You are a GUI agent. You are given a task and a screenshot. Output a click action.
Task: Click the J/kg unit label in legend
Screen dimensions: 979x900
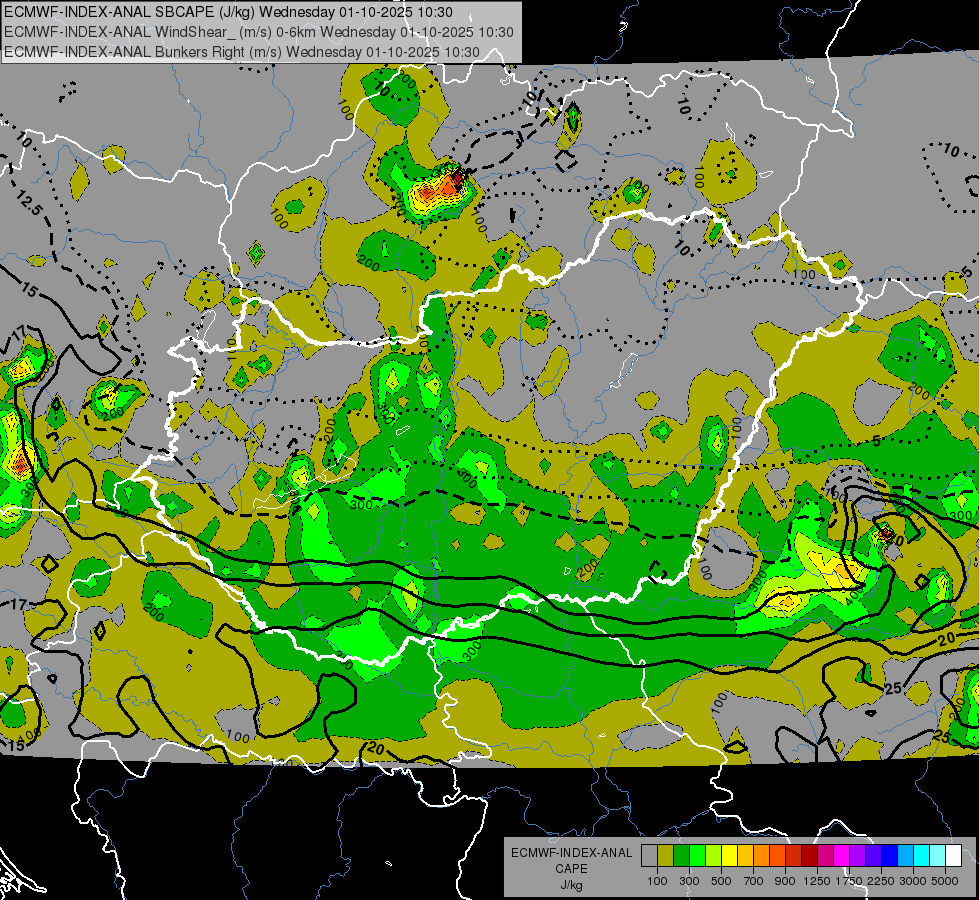click(x=571, y=885)
